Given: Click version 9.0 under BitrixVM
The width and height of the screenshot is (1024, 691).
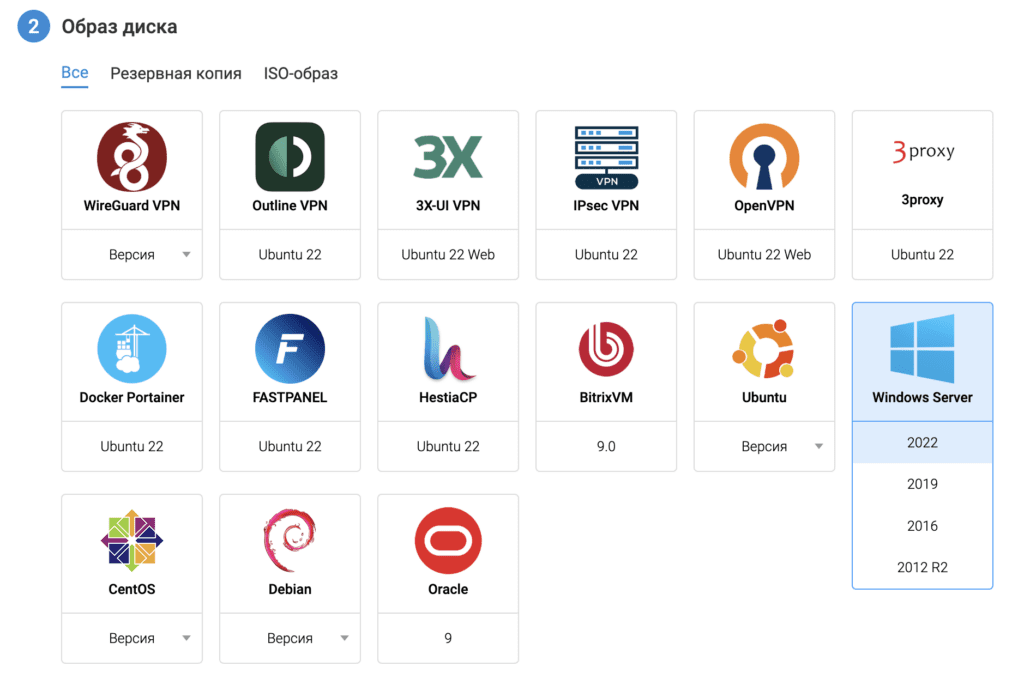Looking at the screenshot, I should point(606,447).
